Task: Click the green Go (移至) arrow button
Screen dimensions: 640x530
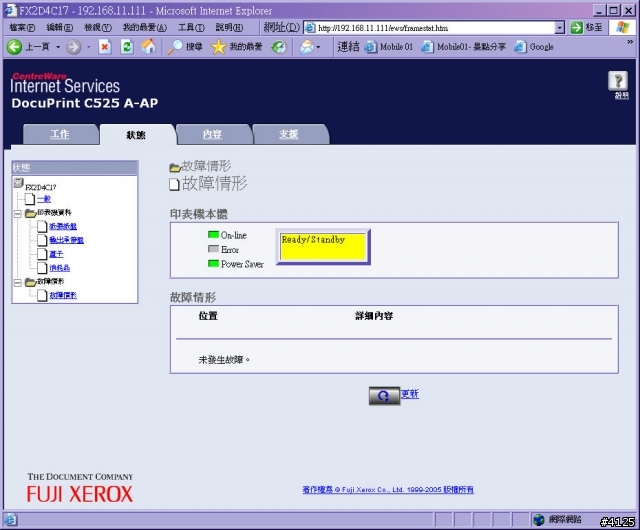Action: coord(576,28)
